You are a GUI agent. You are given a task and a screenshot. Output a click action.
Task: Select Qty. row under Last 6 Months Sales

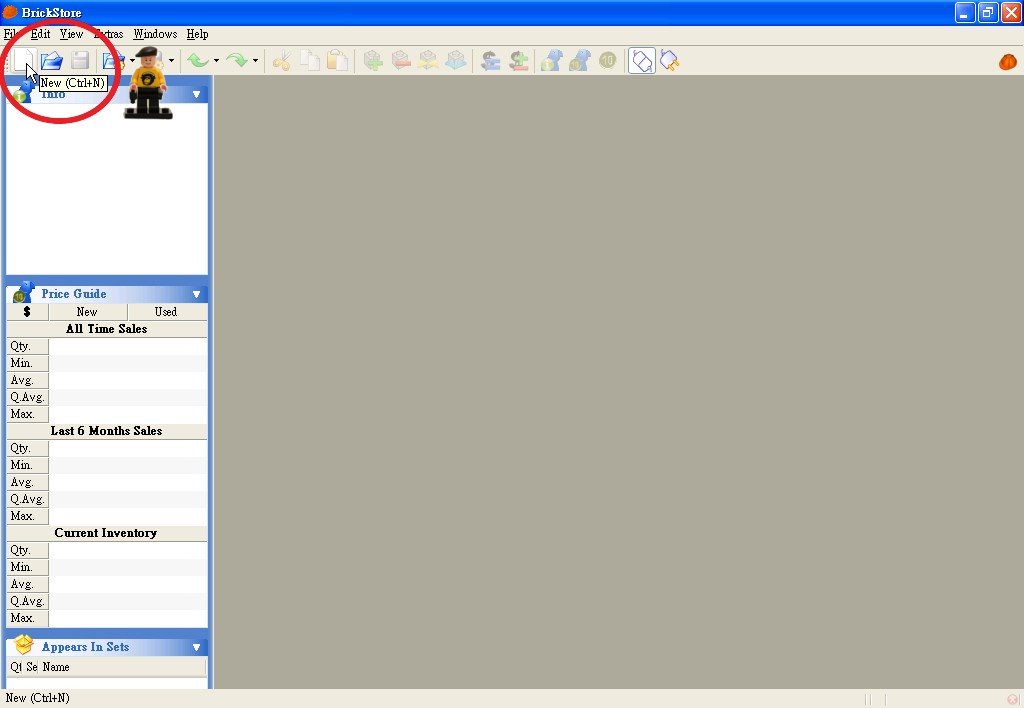pyautogui.click(x=106, y=448)
